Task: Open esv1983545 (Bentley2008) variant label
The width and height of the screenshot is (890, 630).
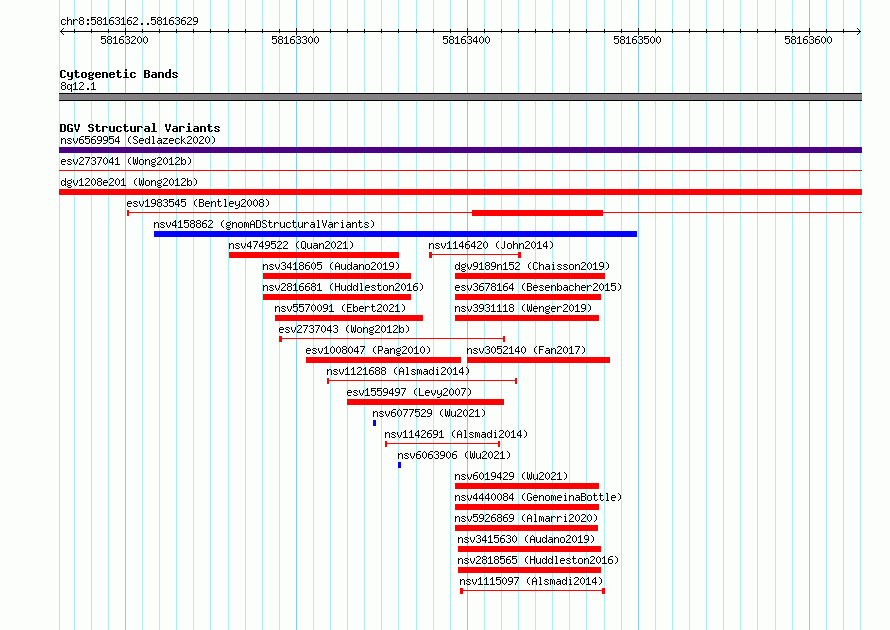Action: pos(198,203)
